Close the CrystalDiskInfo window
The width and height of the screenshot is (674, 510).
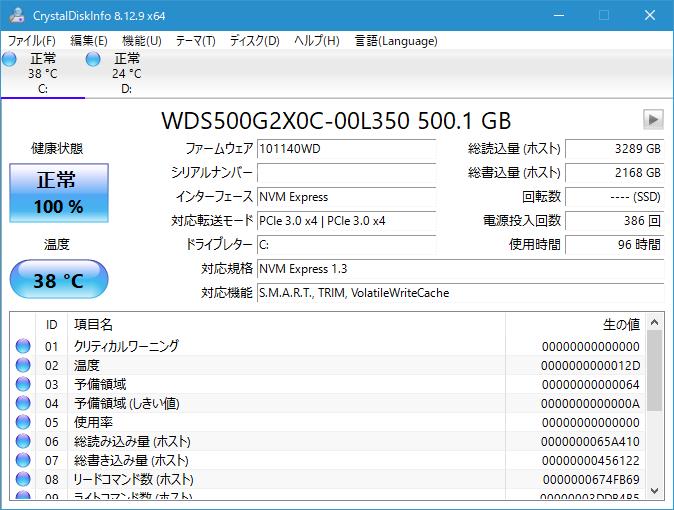click(649, 15)
